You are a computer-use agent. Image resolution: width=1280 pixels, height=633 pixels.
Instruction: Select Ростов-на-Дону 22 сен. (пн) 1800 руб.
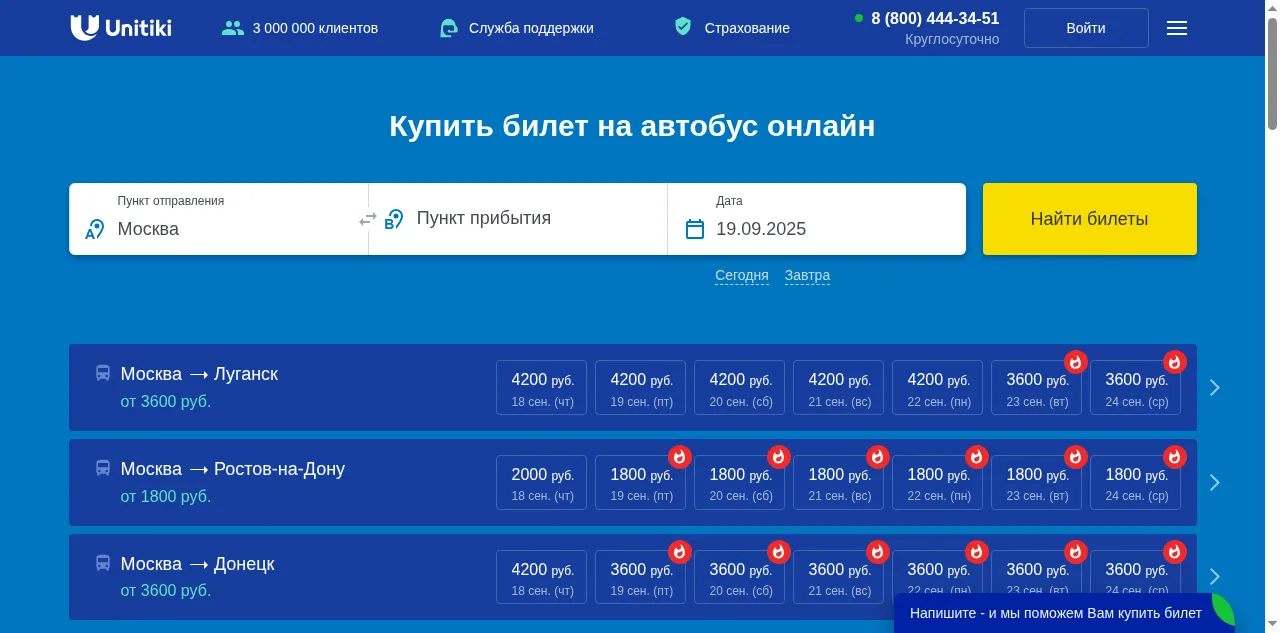click(x=938, y=482)
